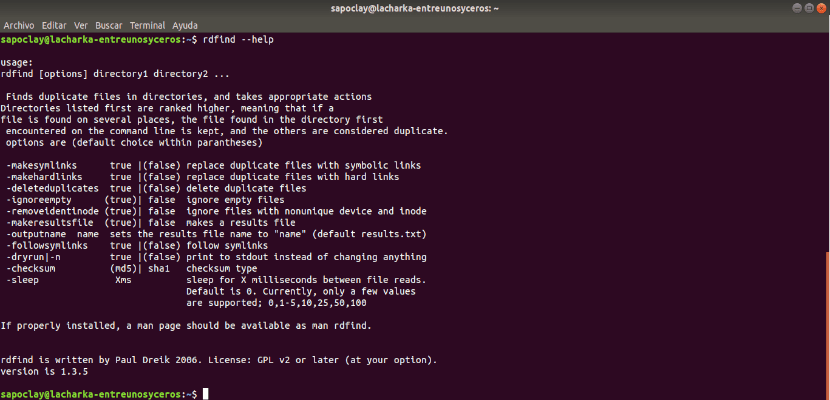The image size is (830, 400).
Task: Open the Archivo menu
Action: [x=19, y=25]
